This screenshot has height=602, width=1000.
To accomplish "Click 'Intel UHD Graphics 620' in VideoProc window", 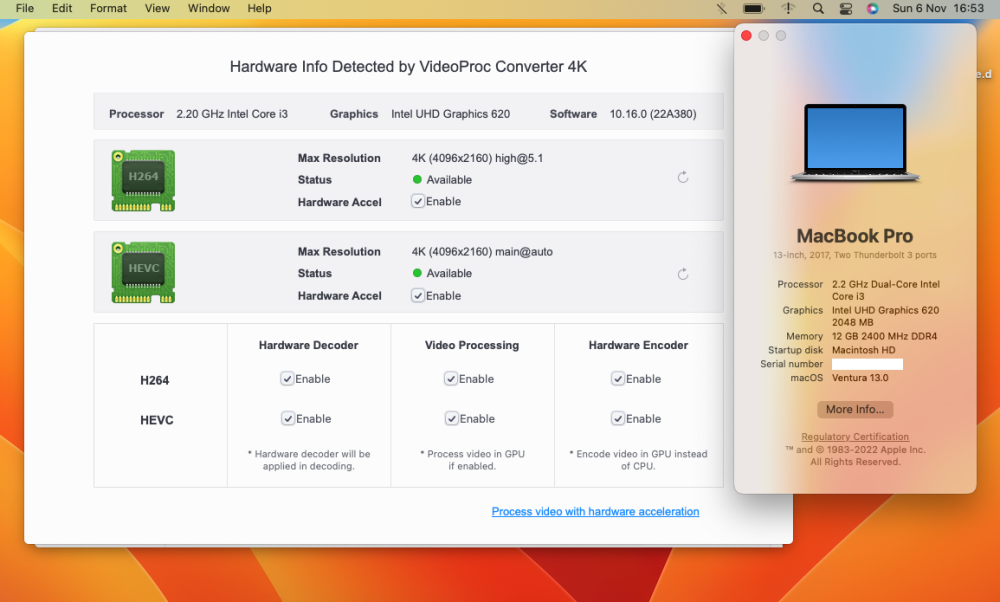I will tap(450, 114).
